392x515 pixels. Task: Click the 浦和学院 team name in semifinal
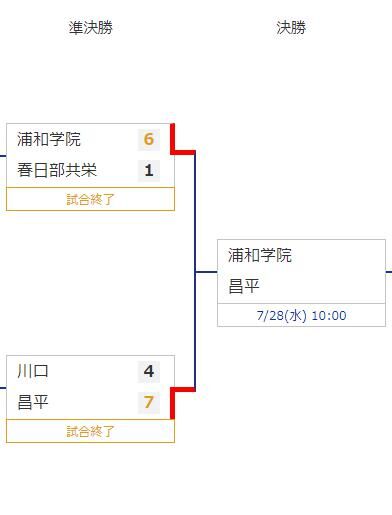49,139
